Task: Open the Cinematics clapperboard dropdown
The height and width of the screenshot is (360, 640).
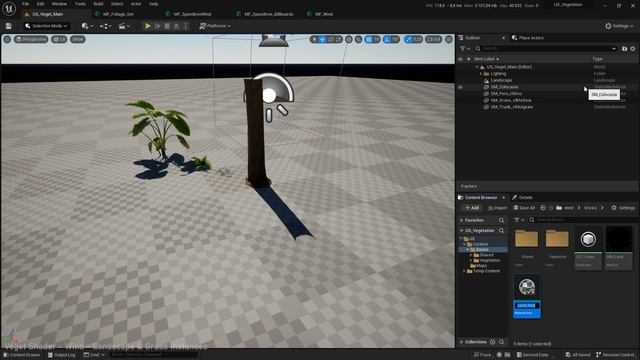Action: coord(124,26)
